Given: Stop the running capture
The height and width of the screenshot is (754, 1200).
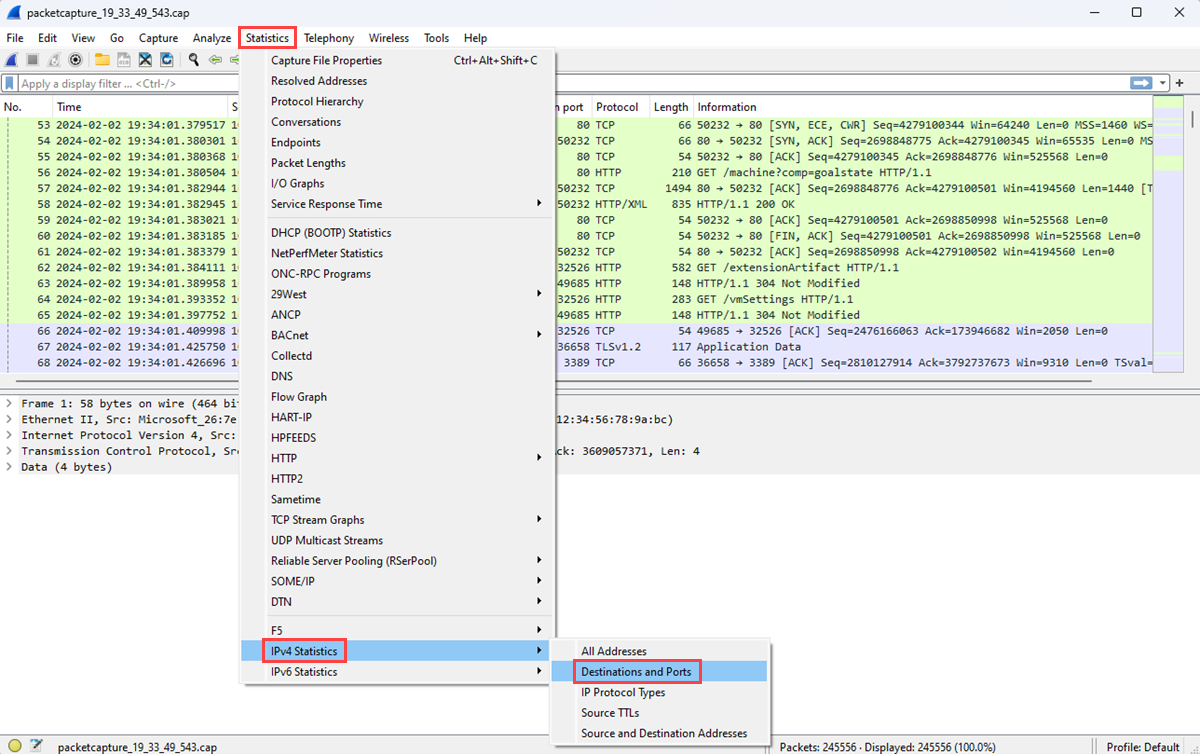Looking at the screenshot, I should [32, 59].
